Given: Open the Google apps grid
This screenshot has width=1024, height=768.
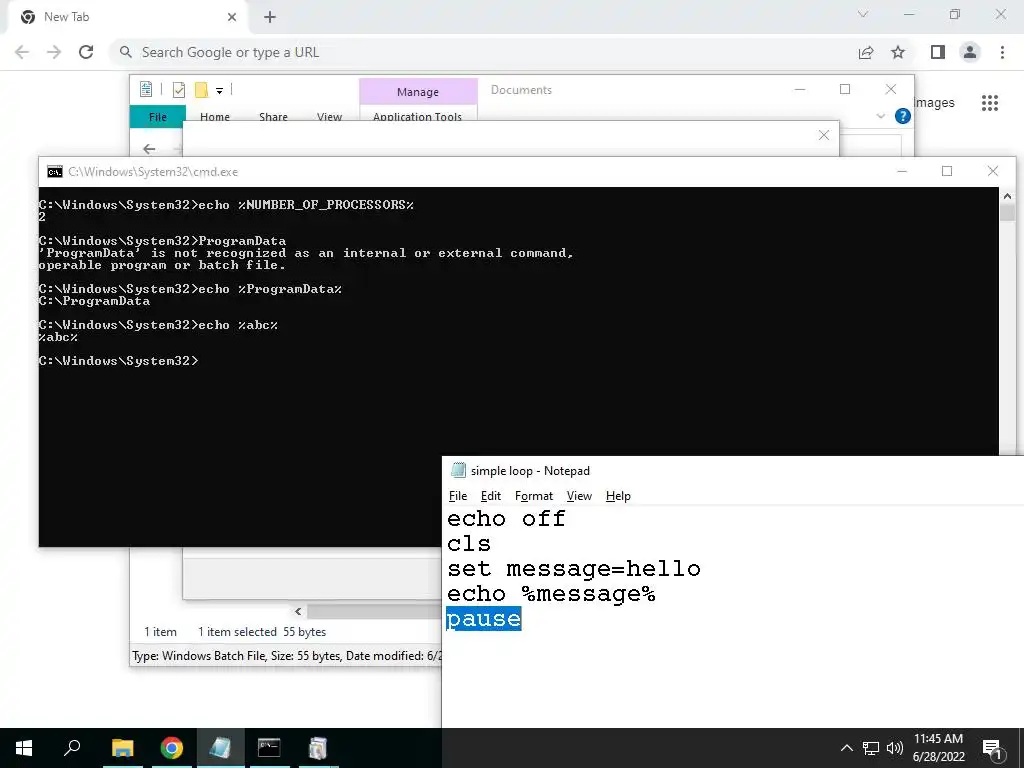Looking at the screenshot, I should pos(990,103).
